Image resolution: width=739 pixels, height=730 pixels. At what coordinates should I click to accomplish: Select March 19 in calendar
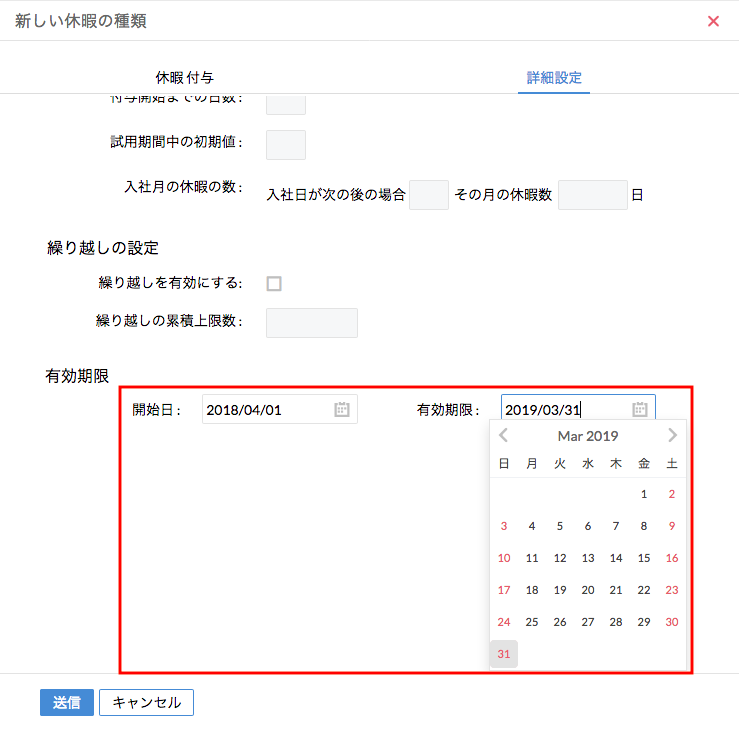point(560,590)
